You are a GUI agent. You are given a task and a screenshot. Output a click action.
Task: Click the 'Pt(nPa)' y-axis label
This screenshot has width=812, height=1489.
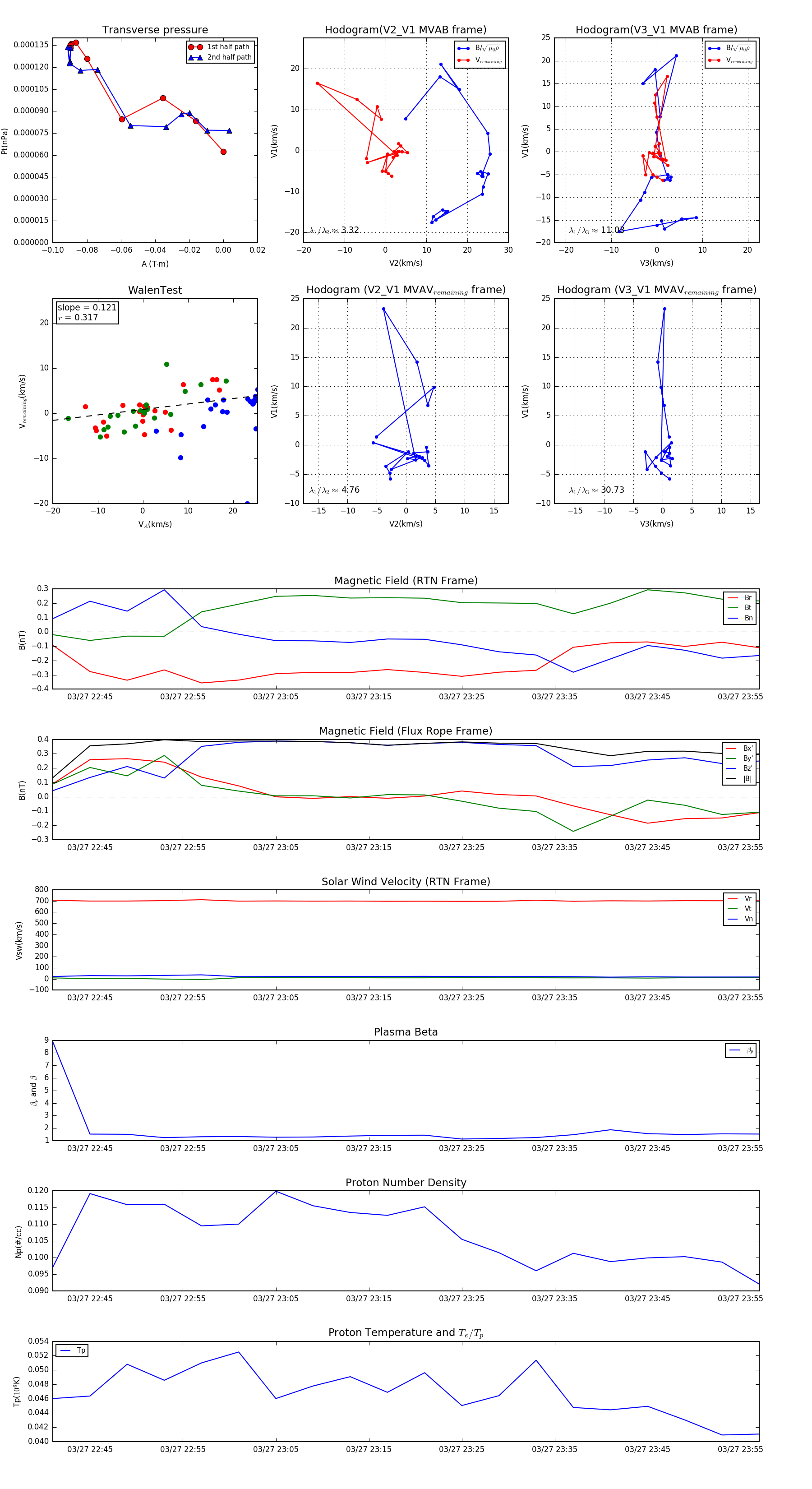(5, 140)
